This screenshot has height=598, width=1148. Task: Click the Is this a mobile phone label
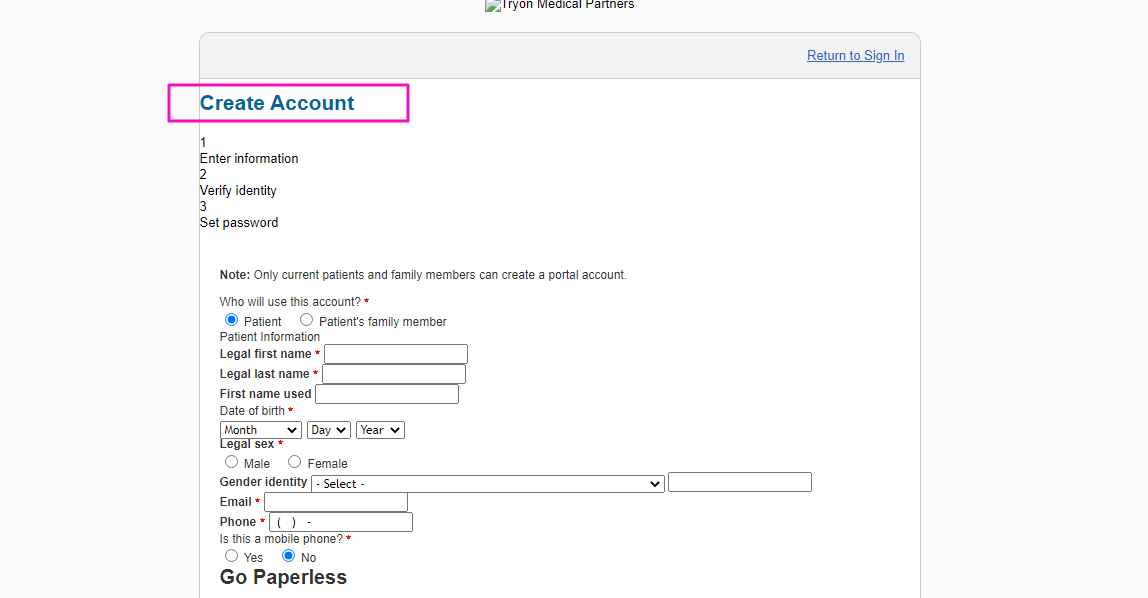(281, 539)
